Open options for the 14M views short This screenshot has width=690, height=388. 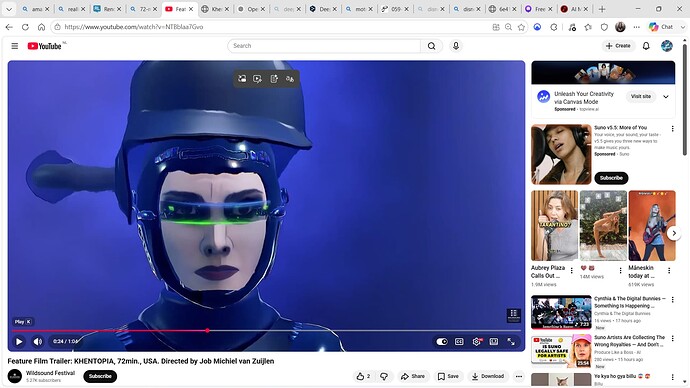[x=620, y=271]
